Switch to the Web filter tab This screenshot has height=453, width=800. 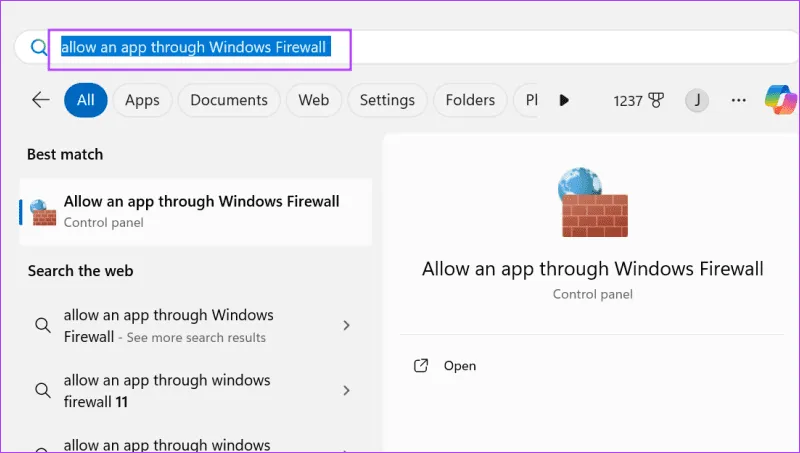click(314, 100)
